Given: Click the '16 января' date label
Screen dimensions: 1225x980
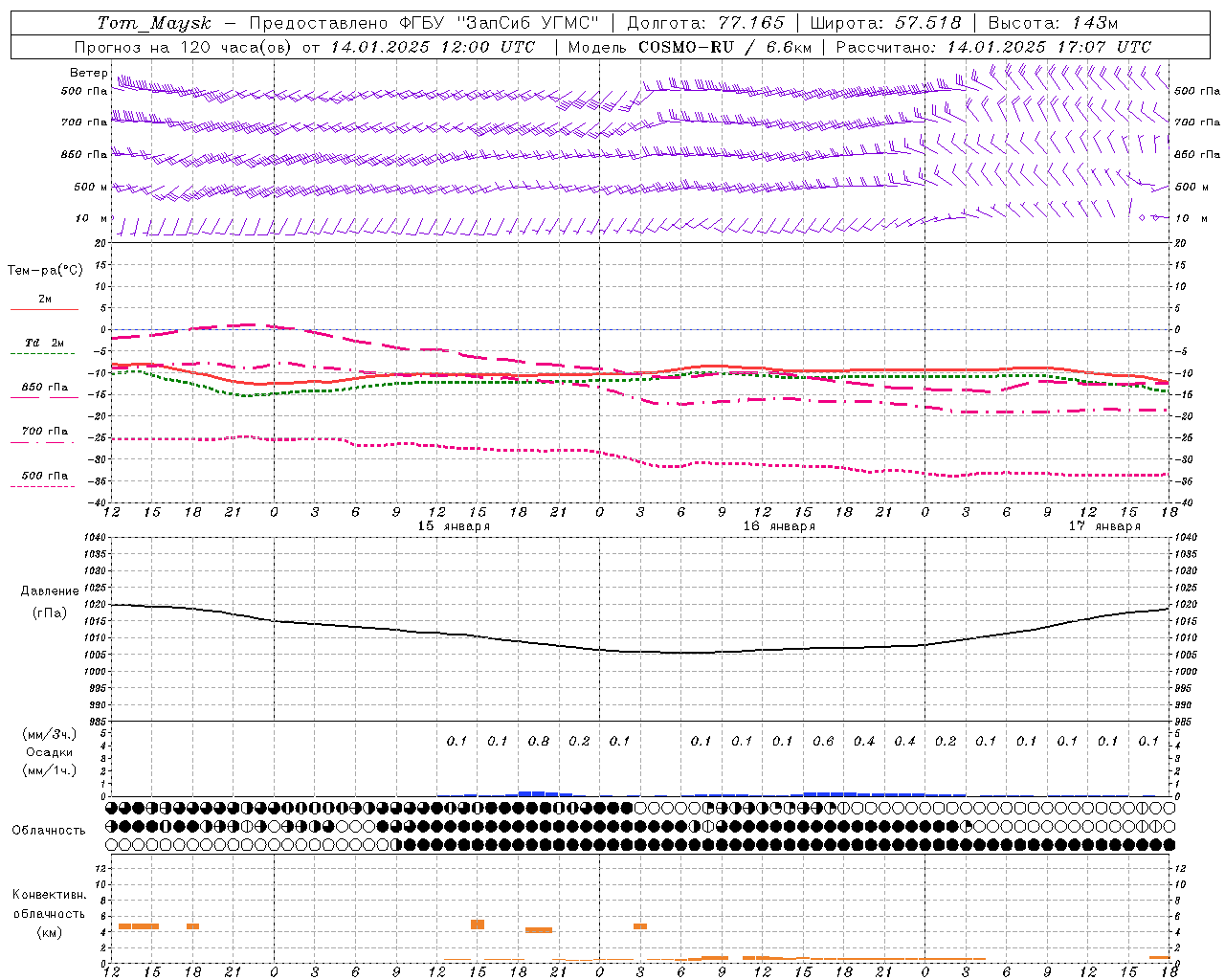Looking at the screenshot, I should 779,526.
